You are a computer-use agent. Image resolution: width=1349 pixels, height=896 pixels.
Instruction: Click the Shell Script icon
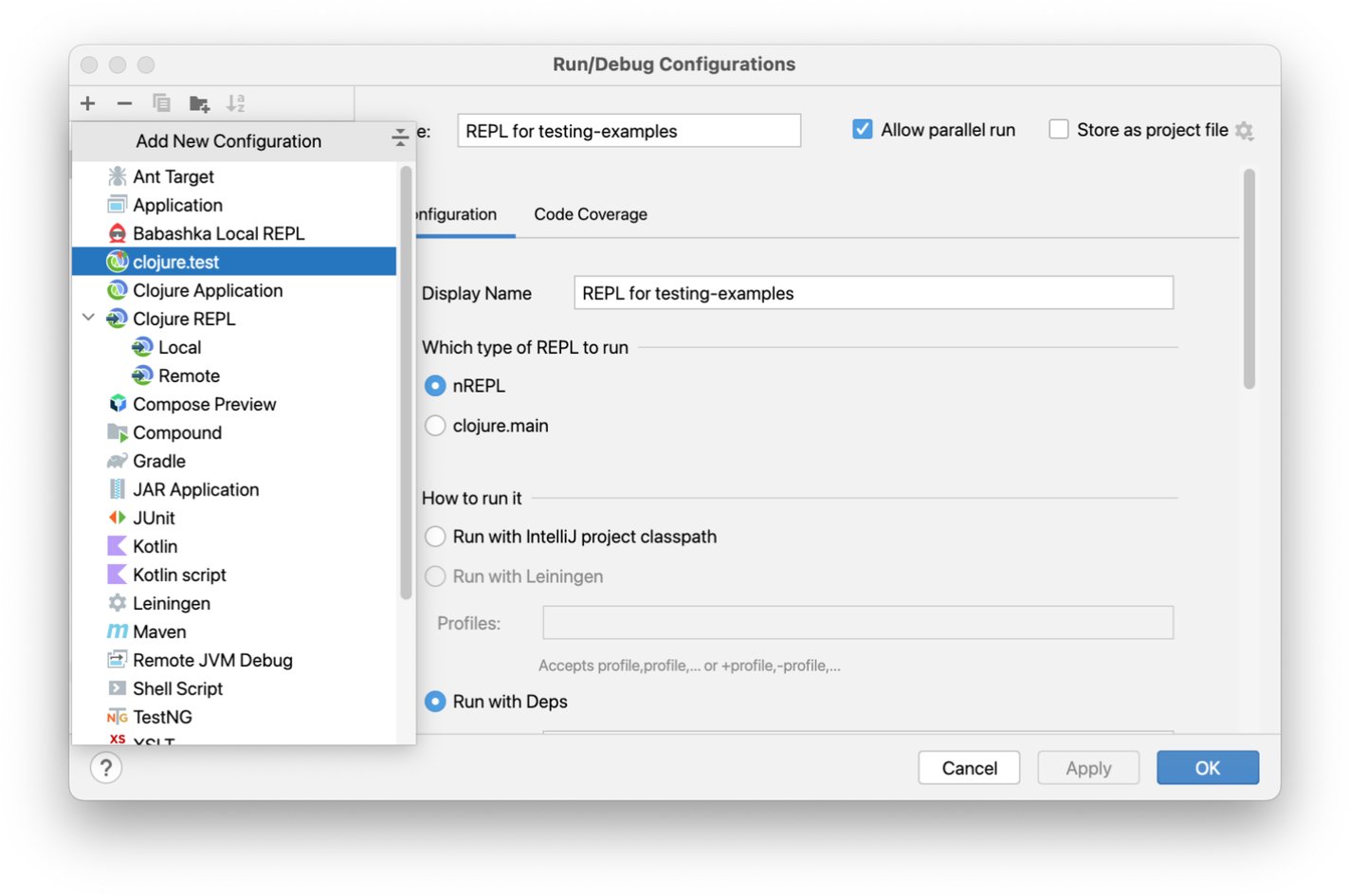tap(117, 688)
